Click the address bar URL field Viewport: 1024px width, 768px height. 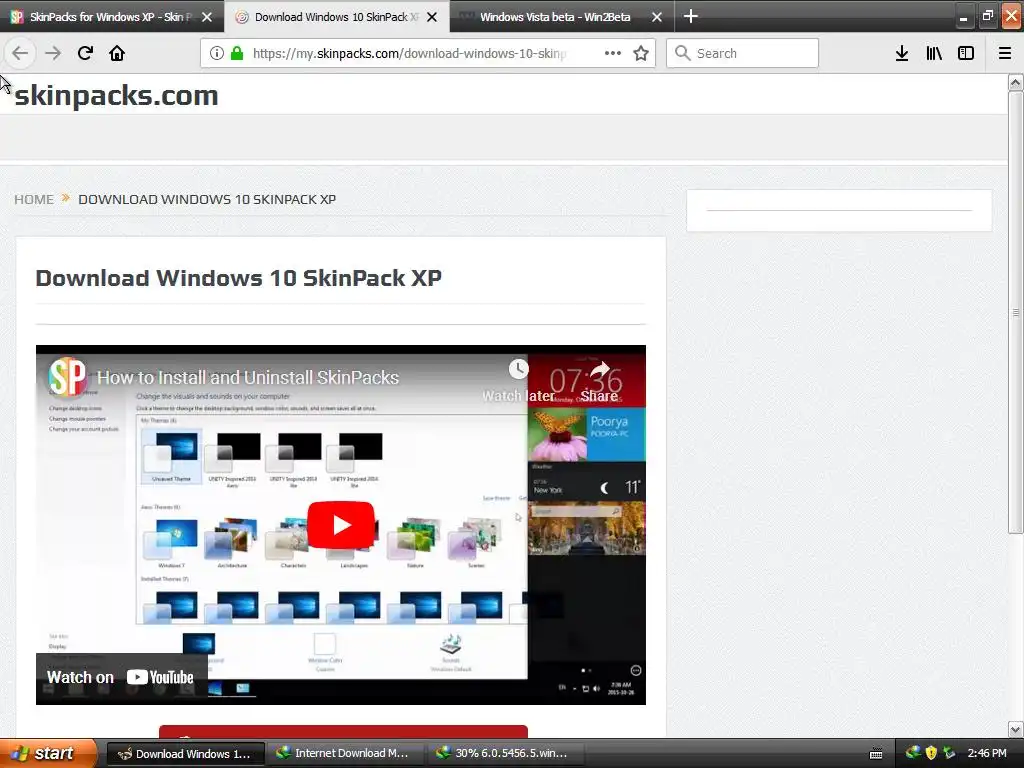409,54
